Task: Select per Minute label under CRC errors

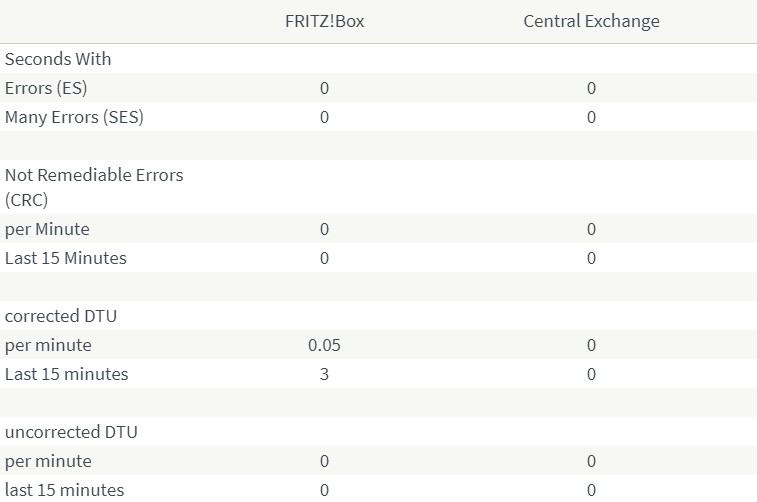Action: point(47,229)
